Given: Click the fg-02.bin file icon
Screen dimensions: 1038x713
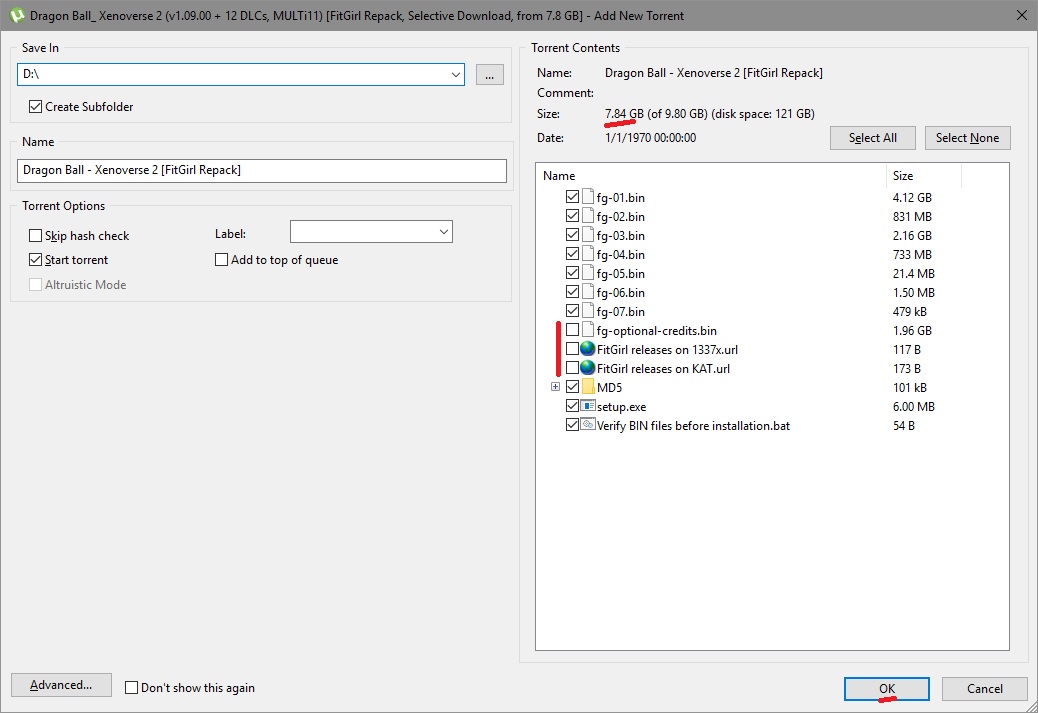Looking at the screenshot, I should [588, 216].
